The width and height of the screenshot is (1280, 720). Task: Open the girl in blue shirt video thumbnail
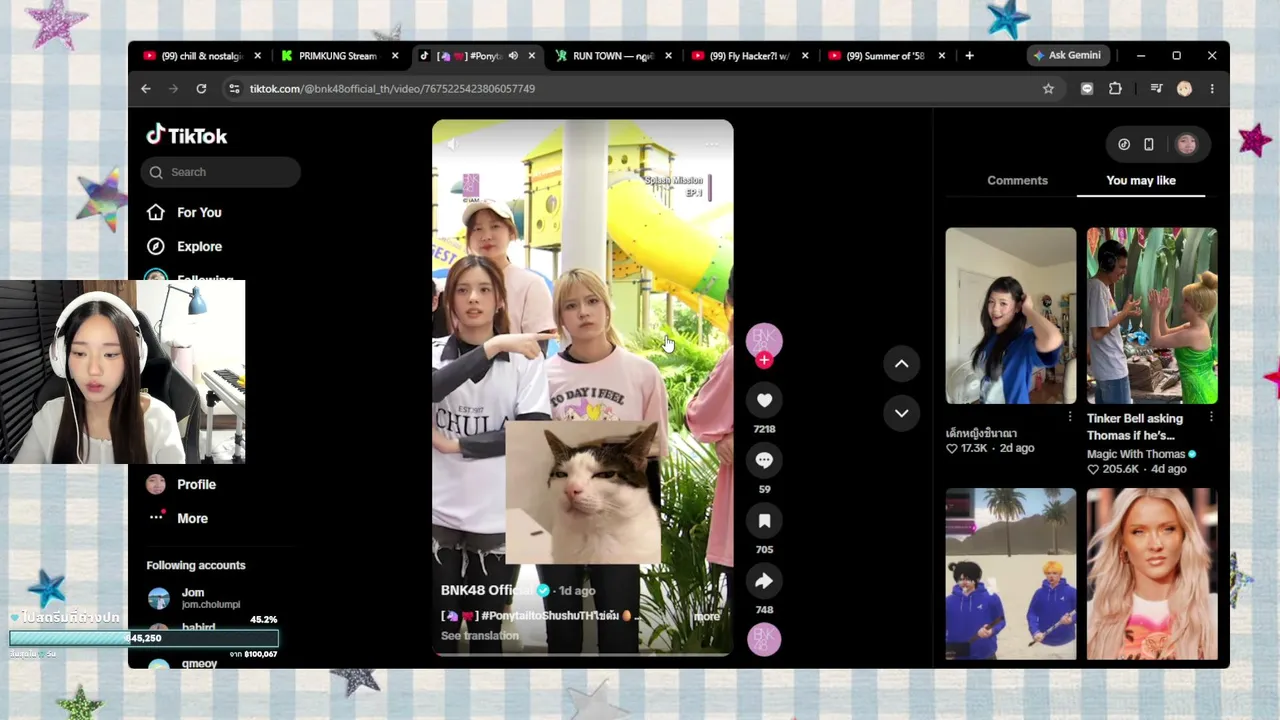click(1011, 316)
